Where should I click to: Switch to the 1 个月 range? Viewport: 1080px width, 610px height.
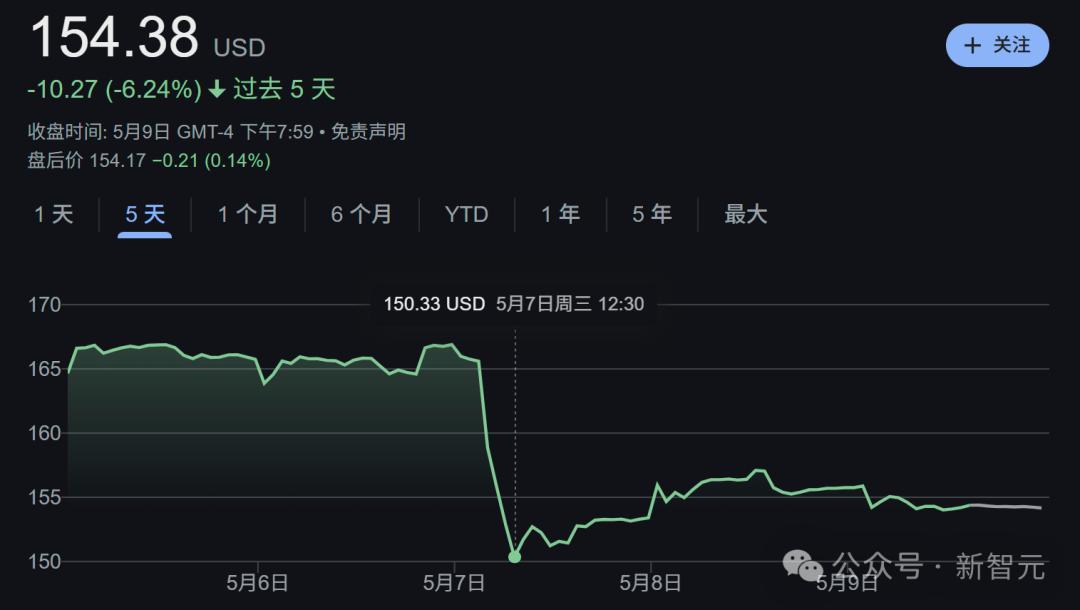pyautogui.click(x=248, y=214)
